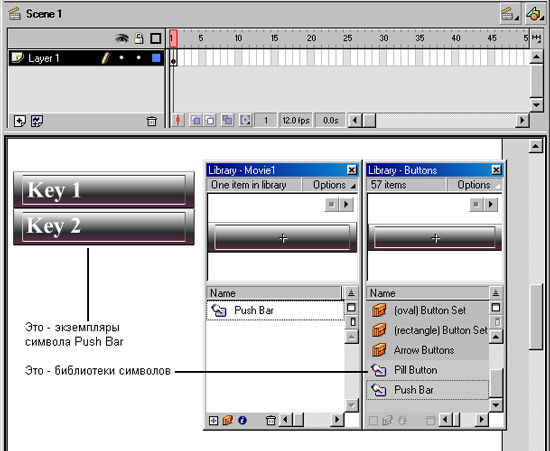Click the Add Guide Layer icon
Image resolution: width=550 pixels, height=451 pixels.
[x=37, y=121]
